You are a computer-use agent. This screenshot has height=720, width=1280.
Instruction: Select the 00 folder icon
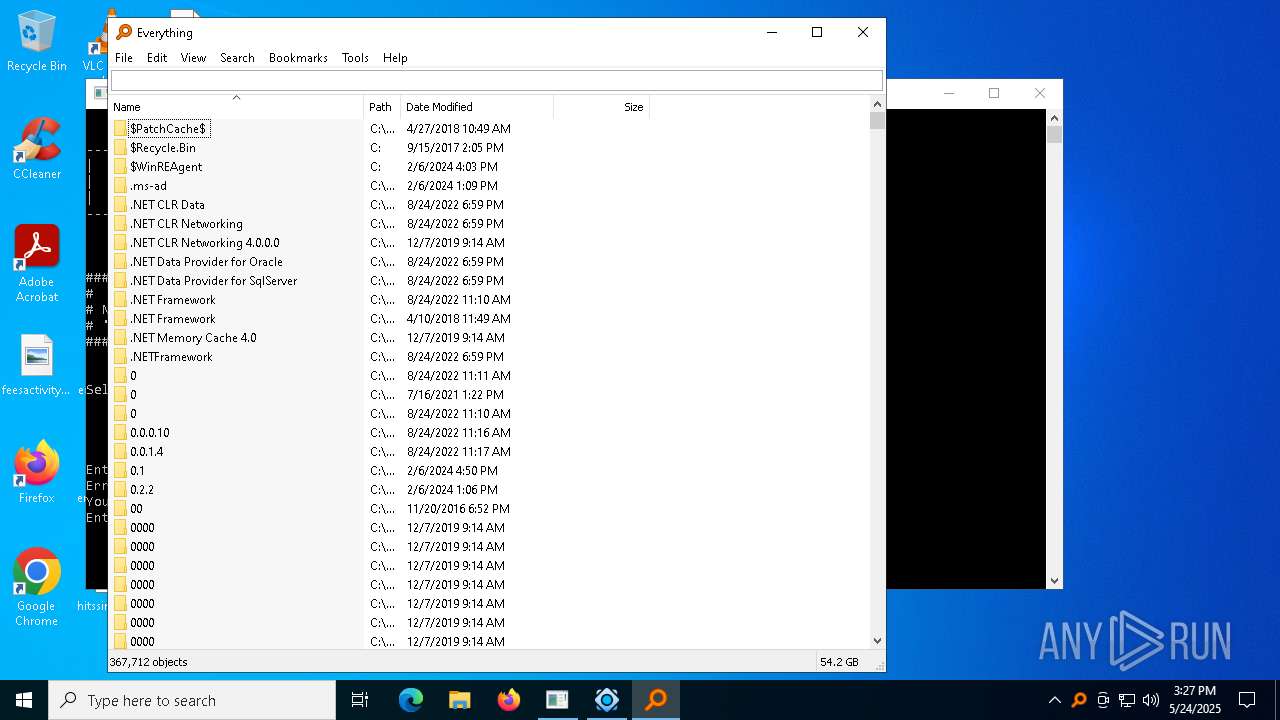tap(121, 509)
